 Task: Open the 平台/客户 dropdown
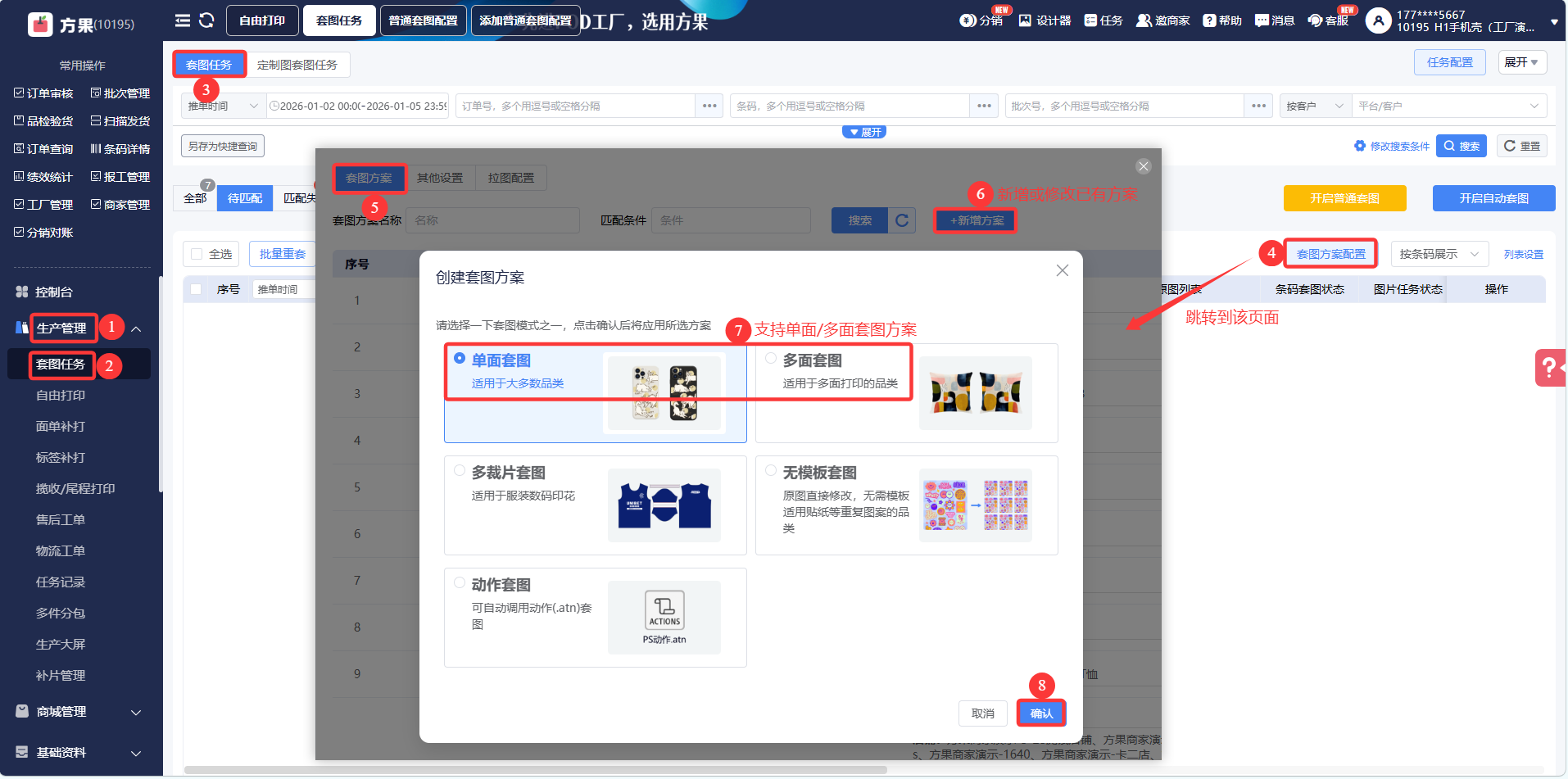click(x=1449, y=106)
